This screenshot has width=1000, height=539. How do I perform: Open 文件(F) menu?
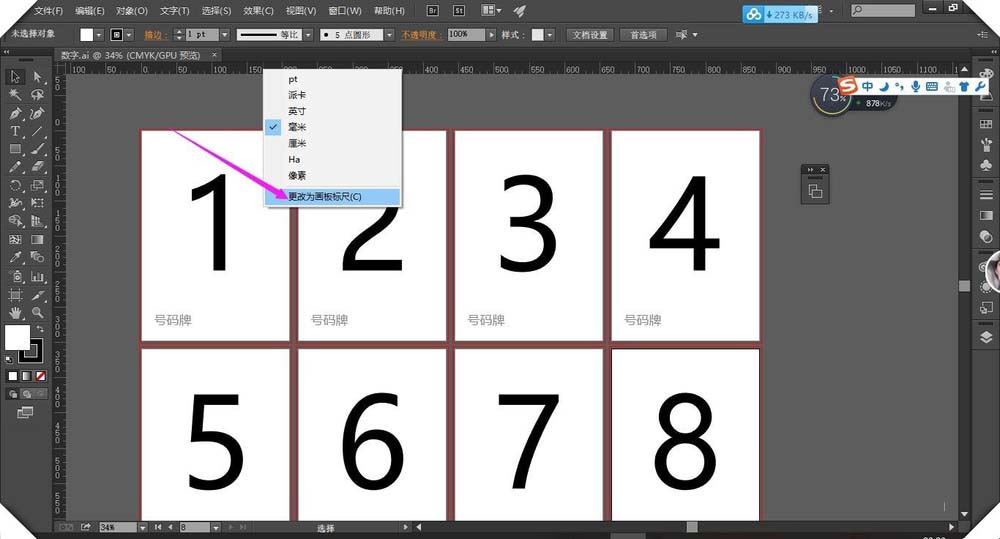tap(48, 11)
